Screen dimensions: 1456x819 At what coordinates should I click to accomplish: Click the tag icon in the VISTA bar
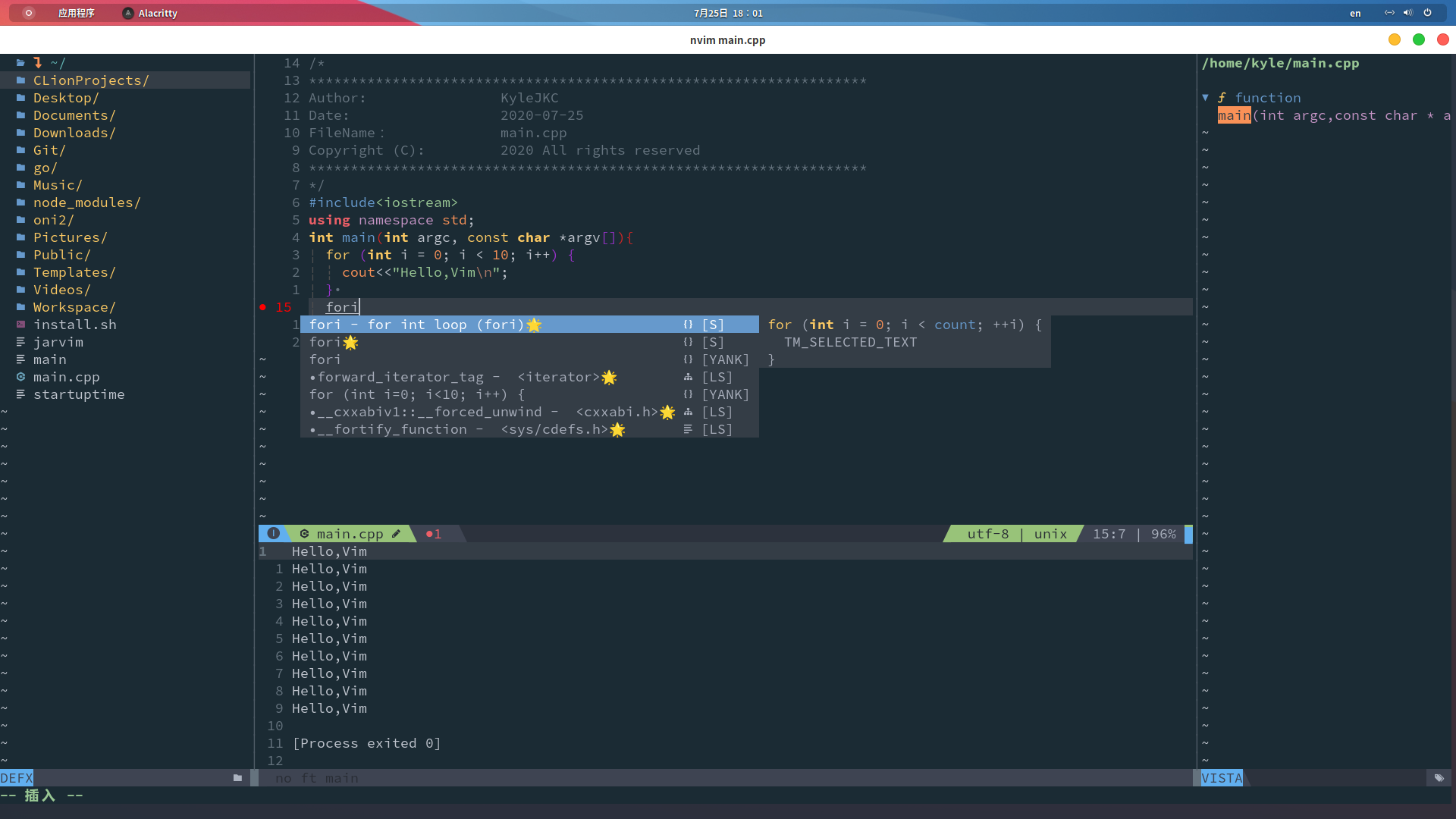tap(1439, 778)
